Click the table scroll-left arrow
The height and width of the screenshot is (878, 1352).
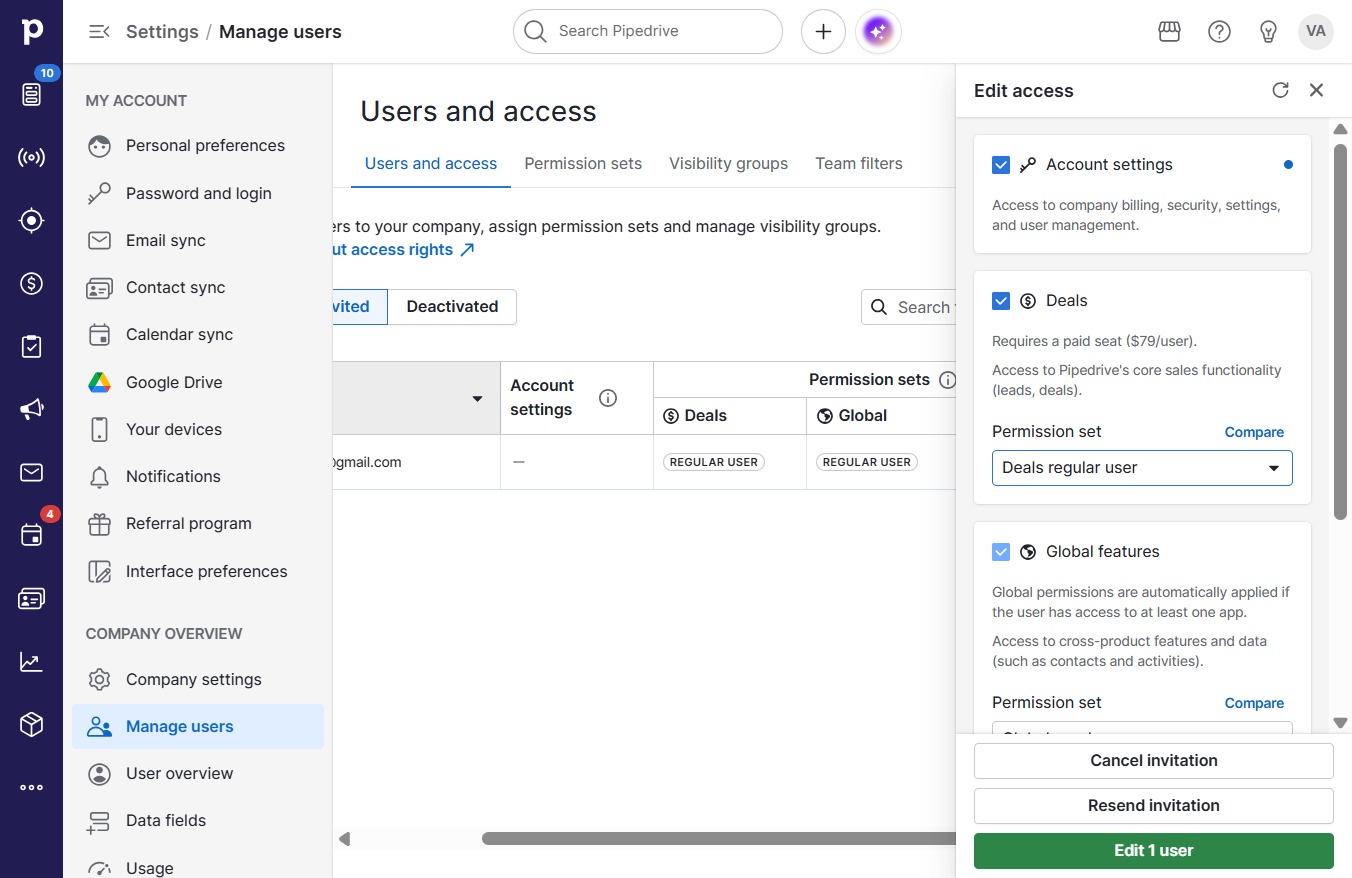345,839
